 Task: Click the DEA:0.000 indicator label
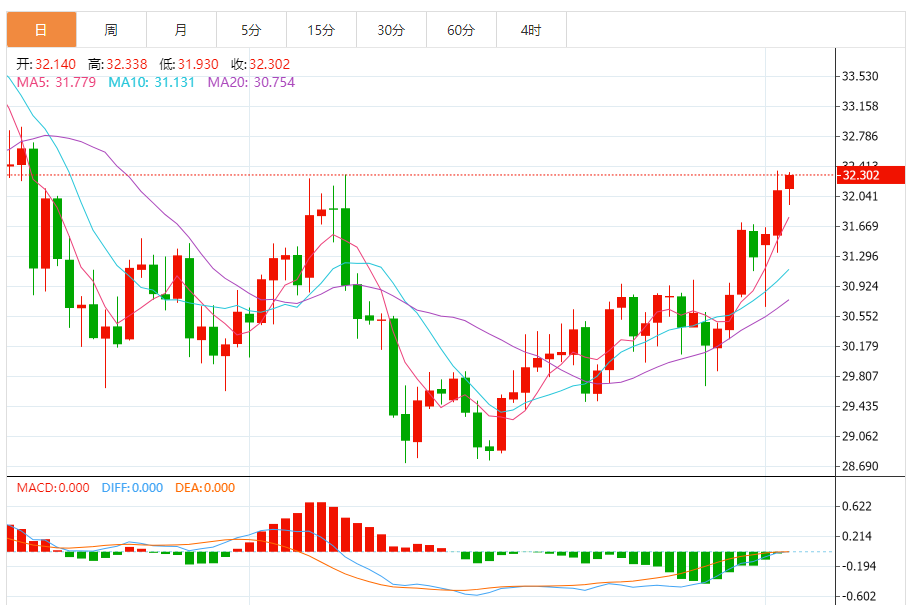205,488
